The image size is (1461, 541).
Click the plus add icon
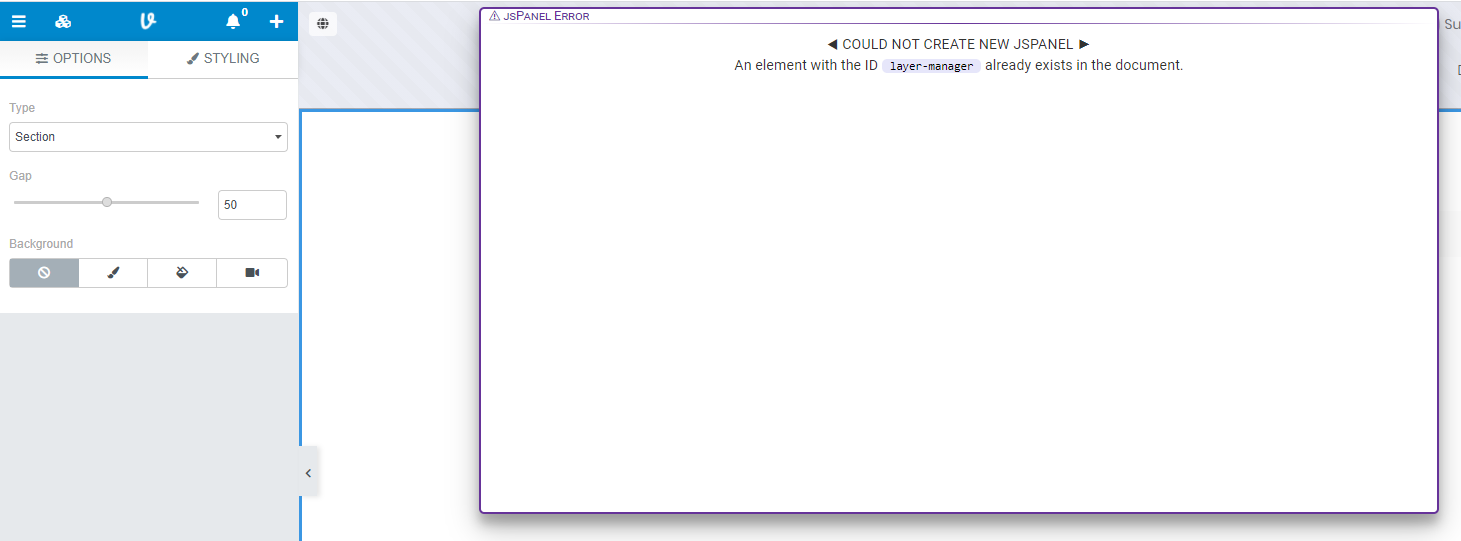tap(277, 21)
